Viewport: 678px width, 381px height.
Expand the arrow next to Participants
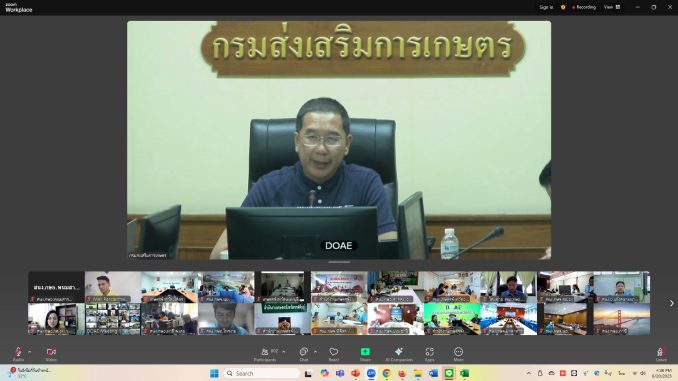click(284, 352)
